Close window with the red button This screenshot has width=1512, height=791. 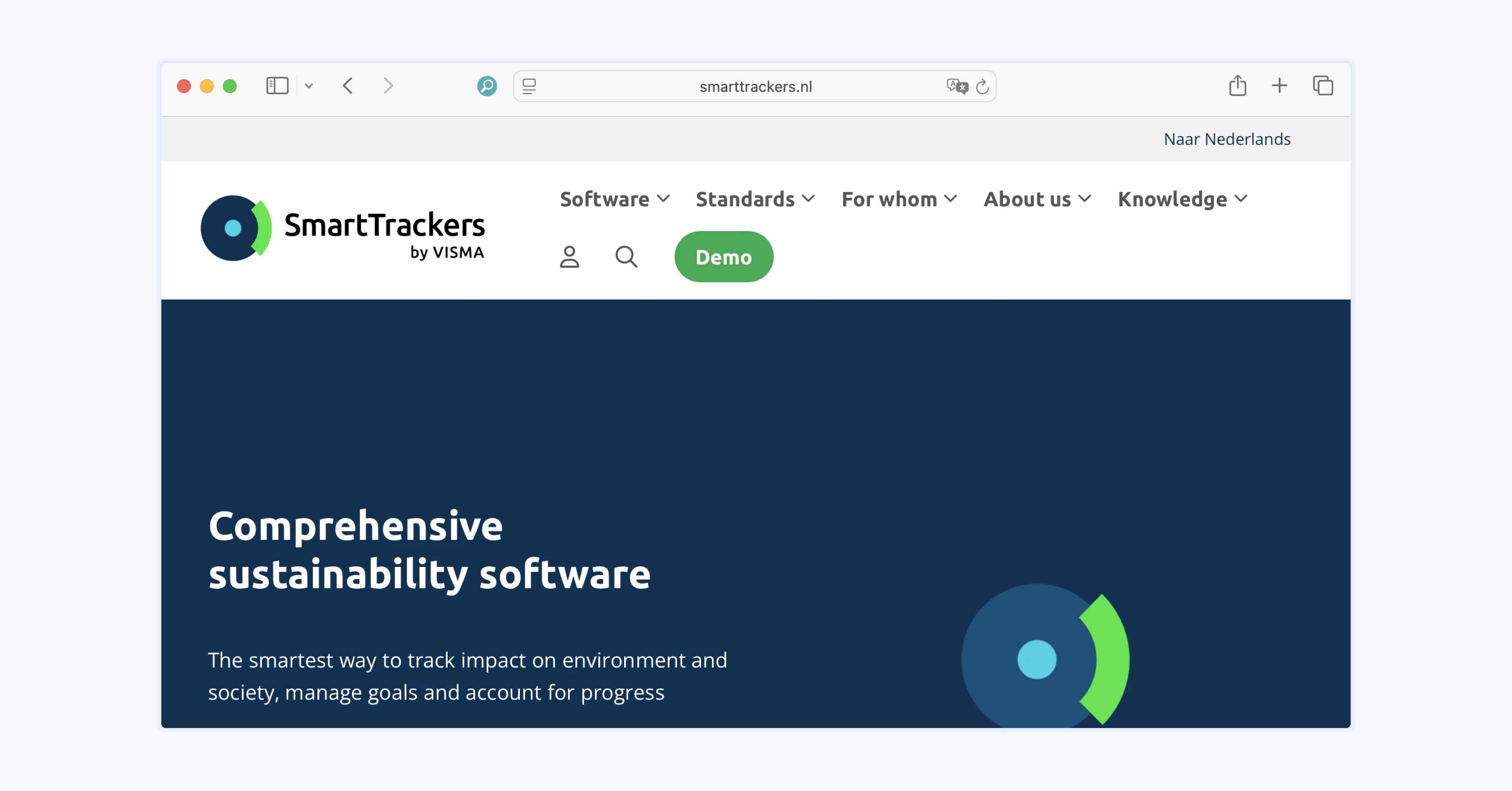click(184, 86)
